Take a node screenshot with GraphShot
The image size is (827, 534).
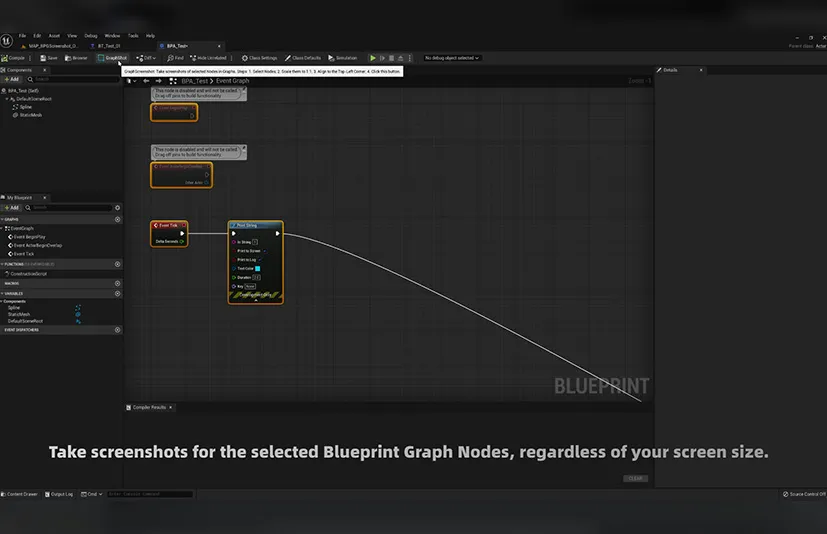112,58
